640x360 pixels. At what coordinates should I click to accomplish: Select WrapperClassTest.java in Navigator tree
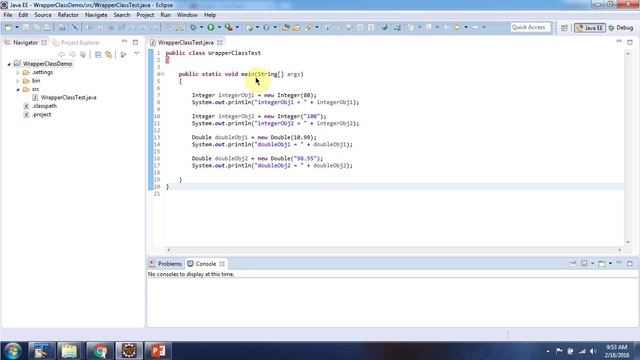pyautogui.click(x=69, y=98)
